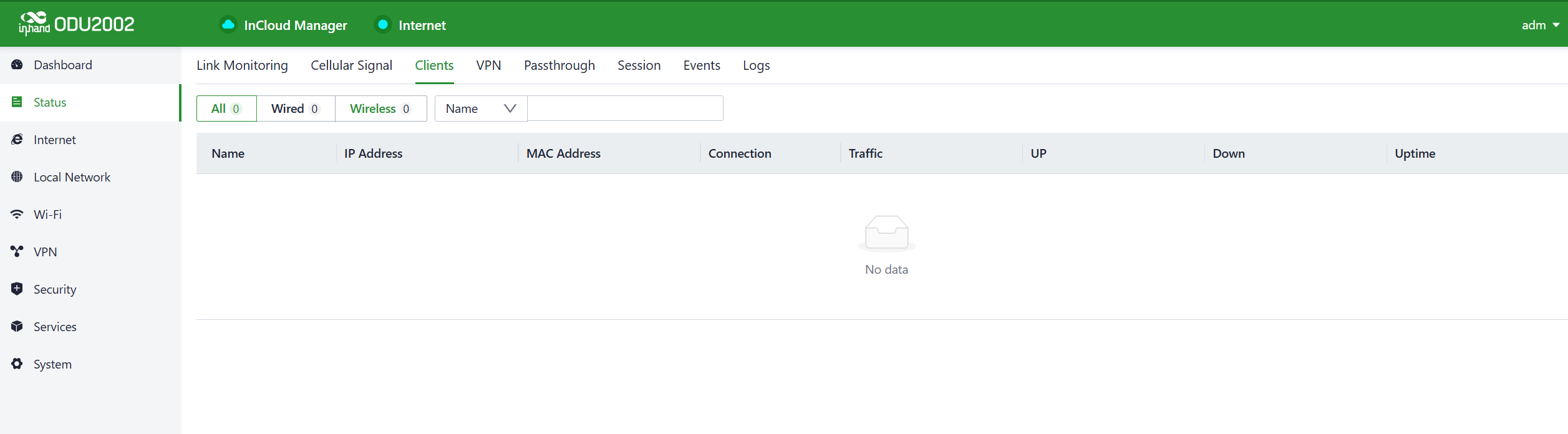Screen dimensions: 1568x434
Task: Click the VPN nodes icon in sidebar
Action: pos(17,252)
